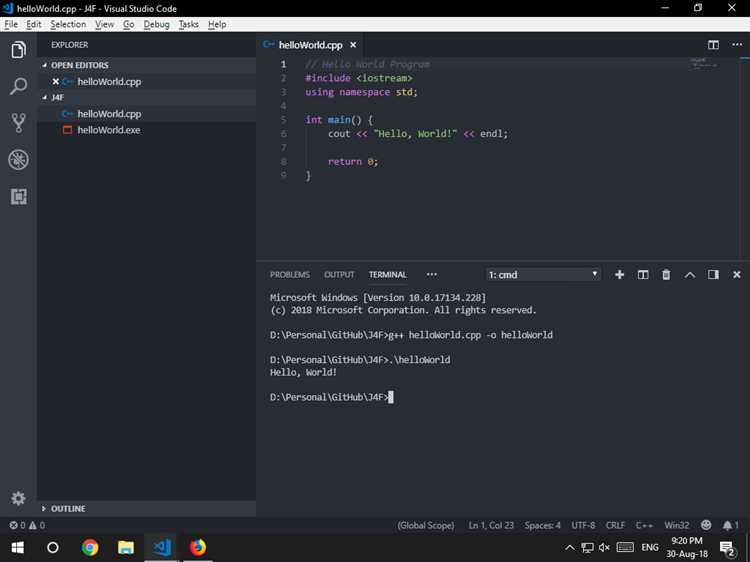Open the Source Control view
Viewport: 750px width, 562px height.
[18, 123]
